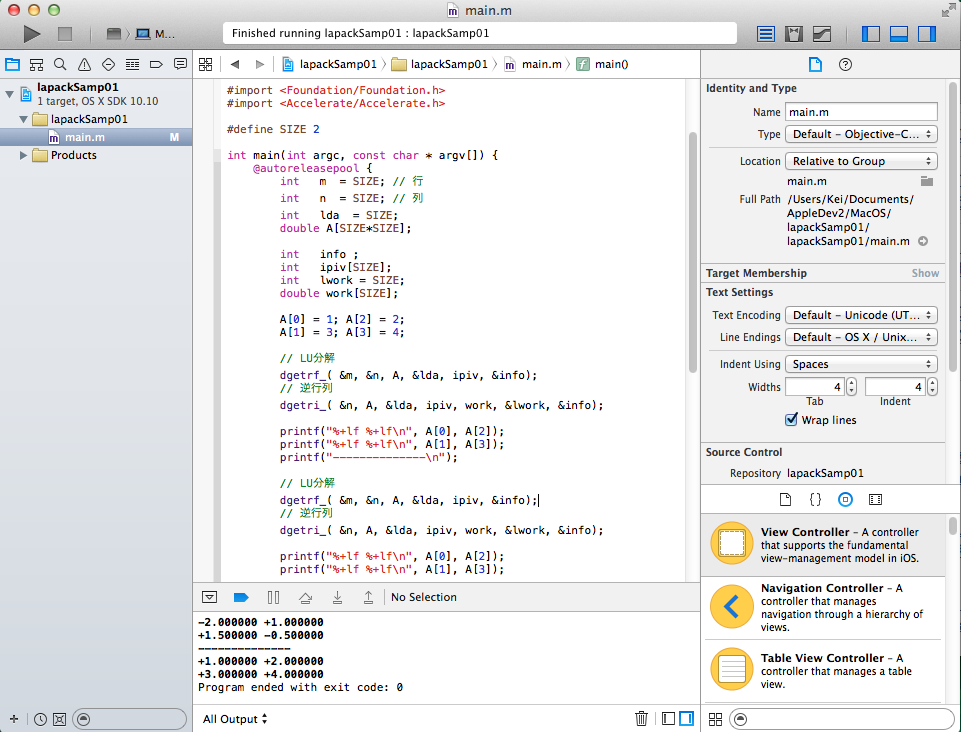This screenshot has width=961, height=732.
Task: Click the Stop button in toolbar
Action: pos(65,34)
